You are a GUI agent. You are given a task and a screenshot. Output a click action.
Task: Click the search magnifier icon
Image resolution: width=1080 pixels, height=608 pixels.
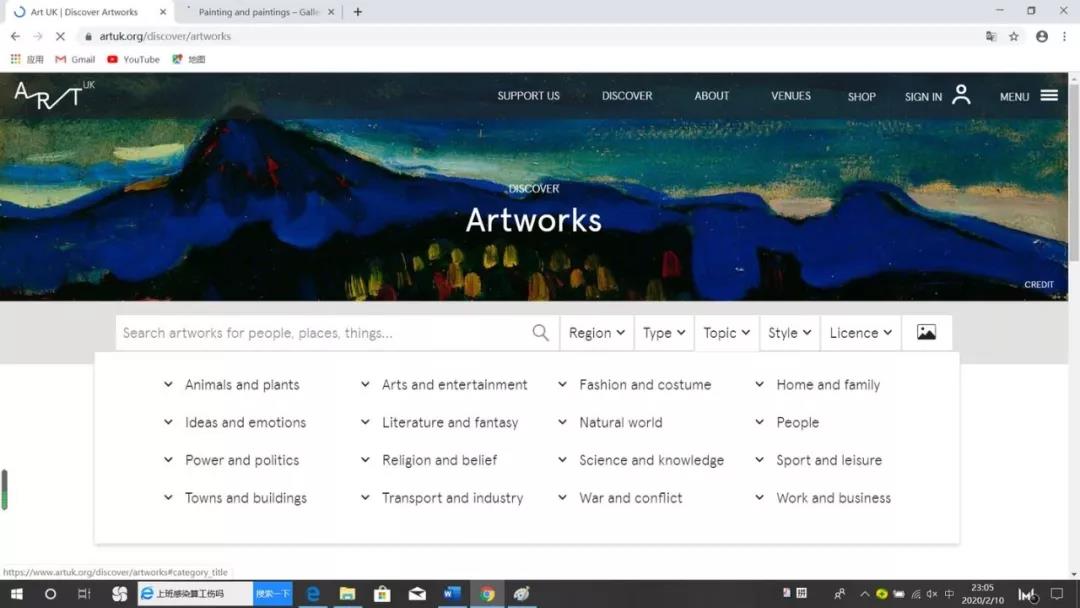point(540,333)
